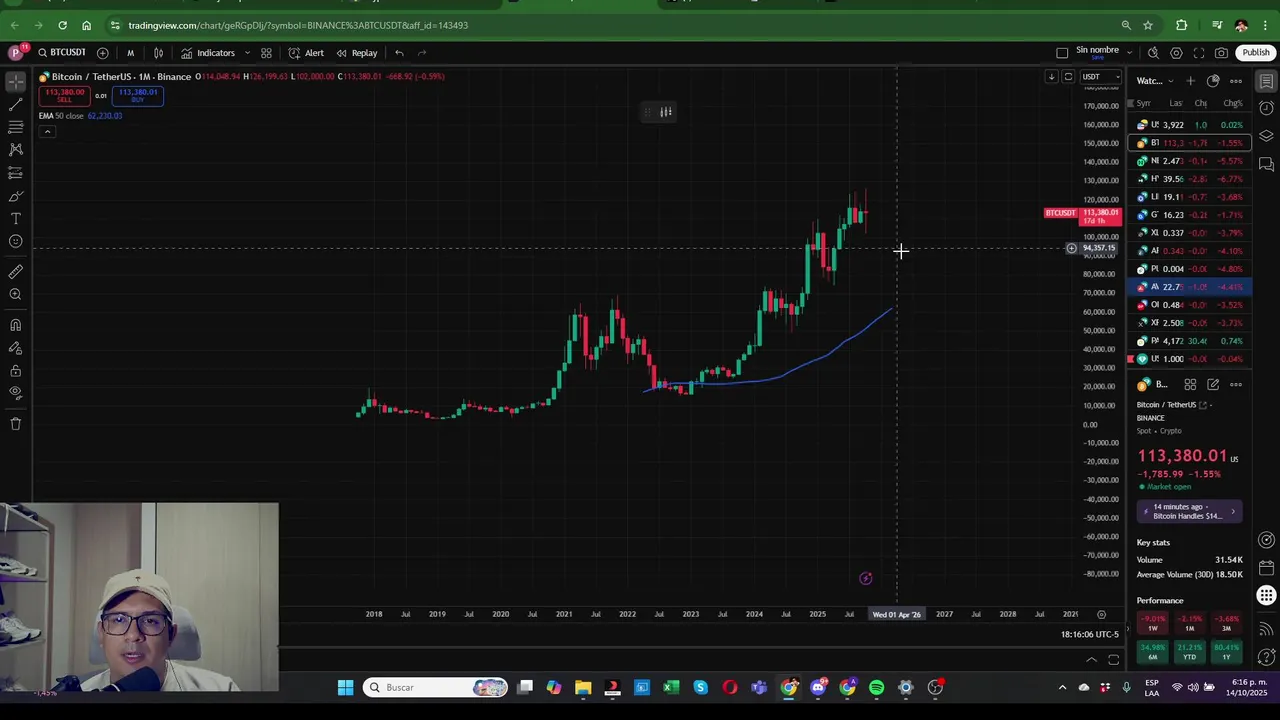Open the Watchlist name dropdown

1154,81
